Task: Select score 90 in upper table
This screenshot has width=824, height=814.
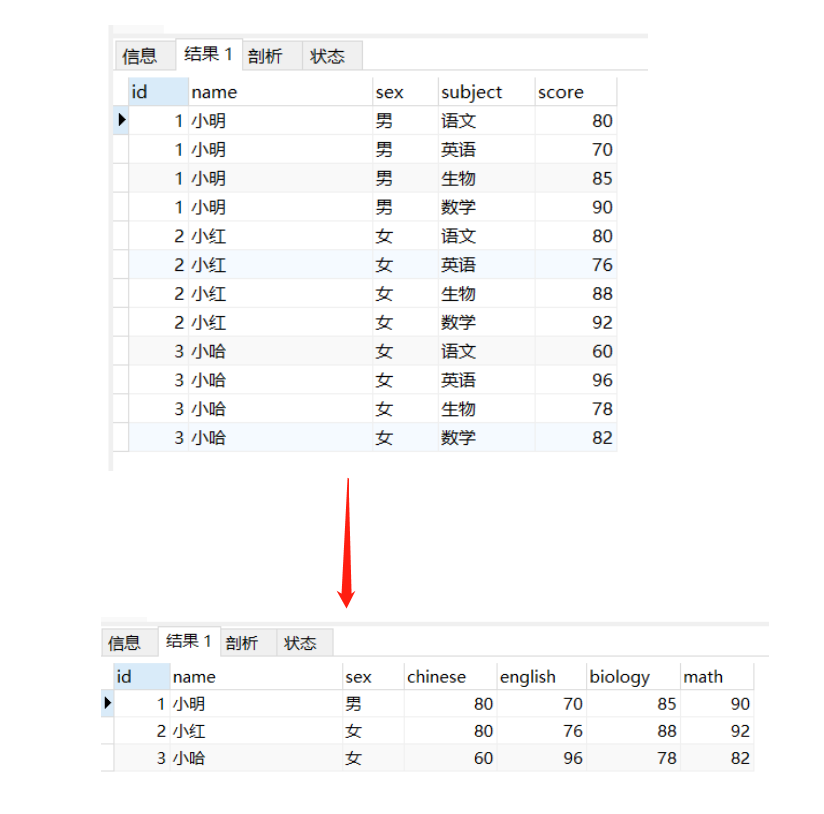Action: (575, 207)
